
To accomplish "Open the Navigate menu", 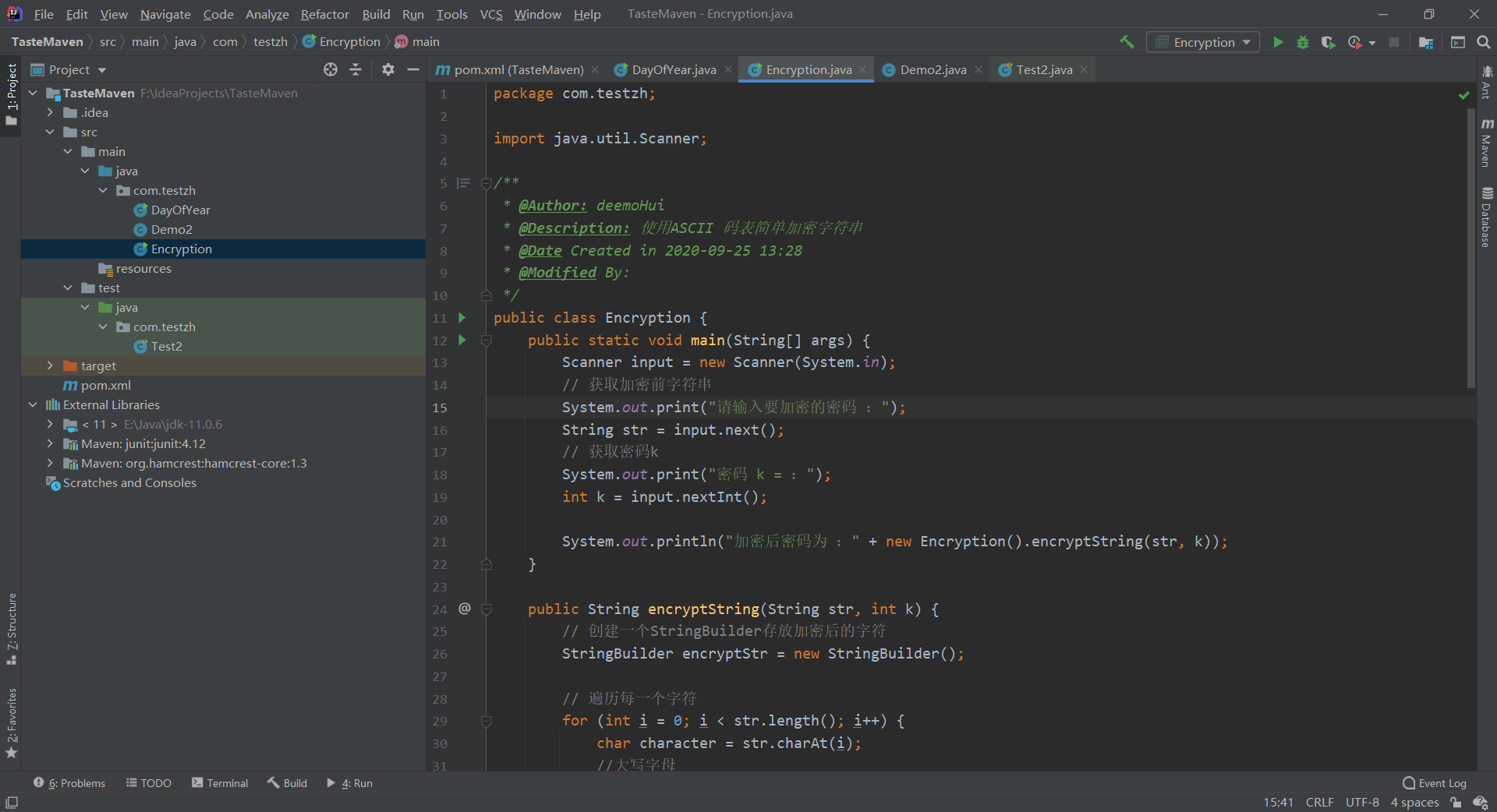I will pos(165,14).
